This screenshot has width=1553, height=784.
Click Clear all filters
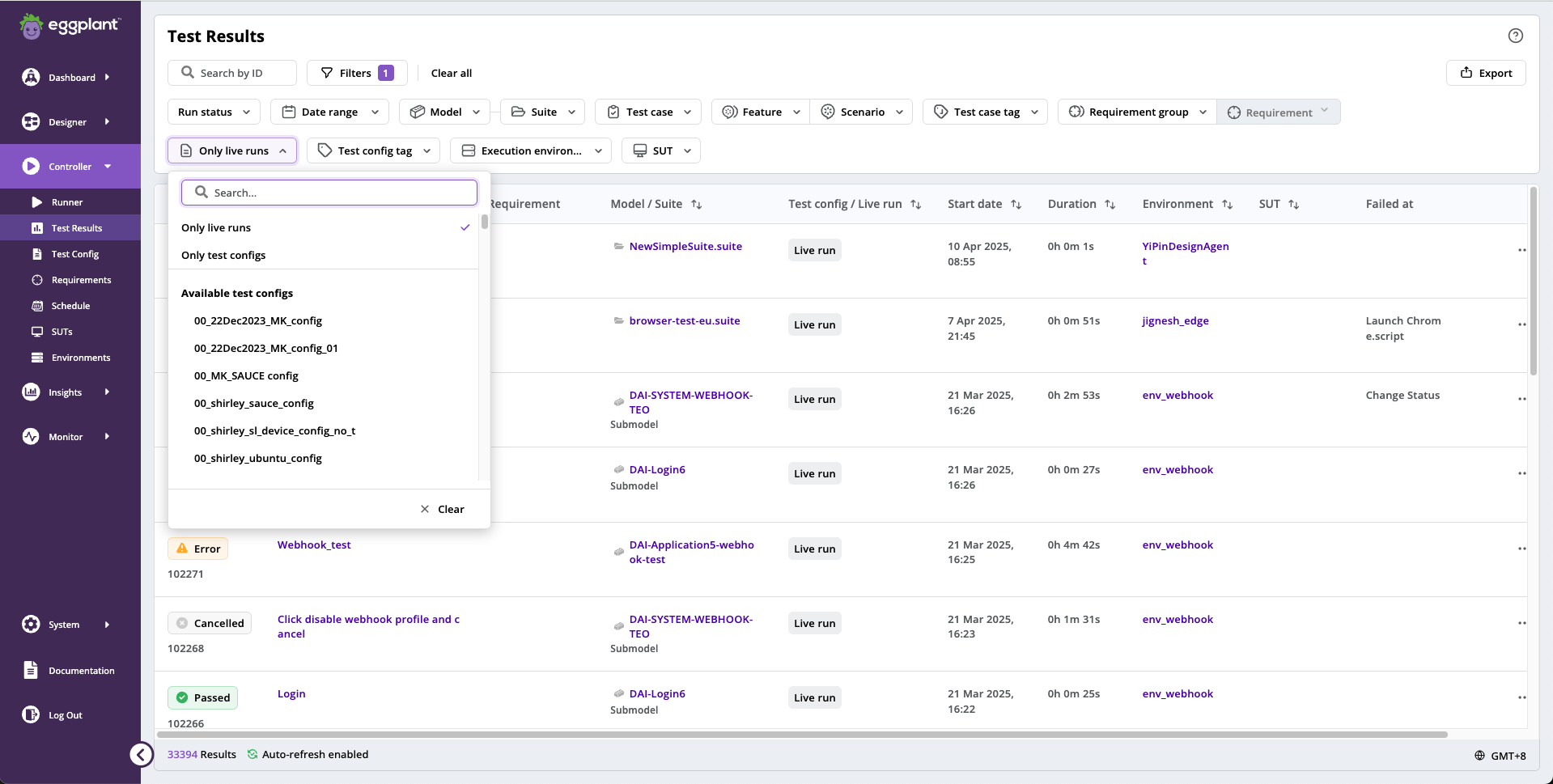452,73
